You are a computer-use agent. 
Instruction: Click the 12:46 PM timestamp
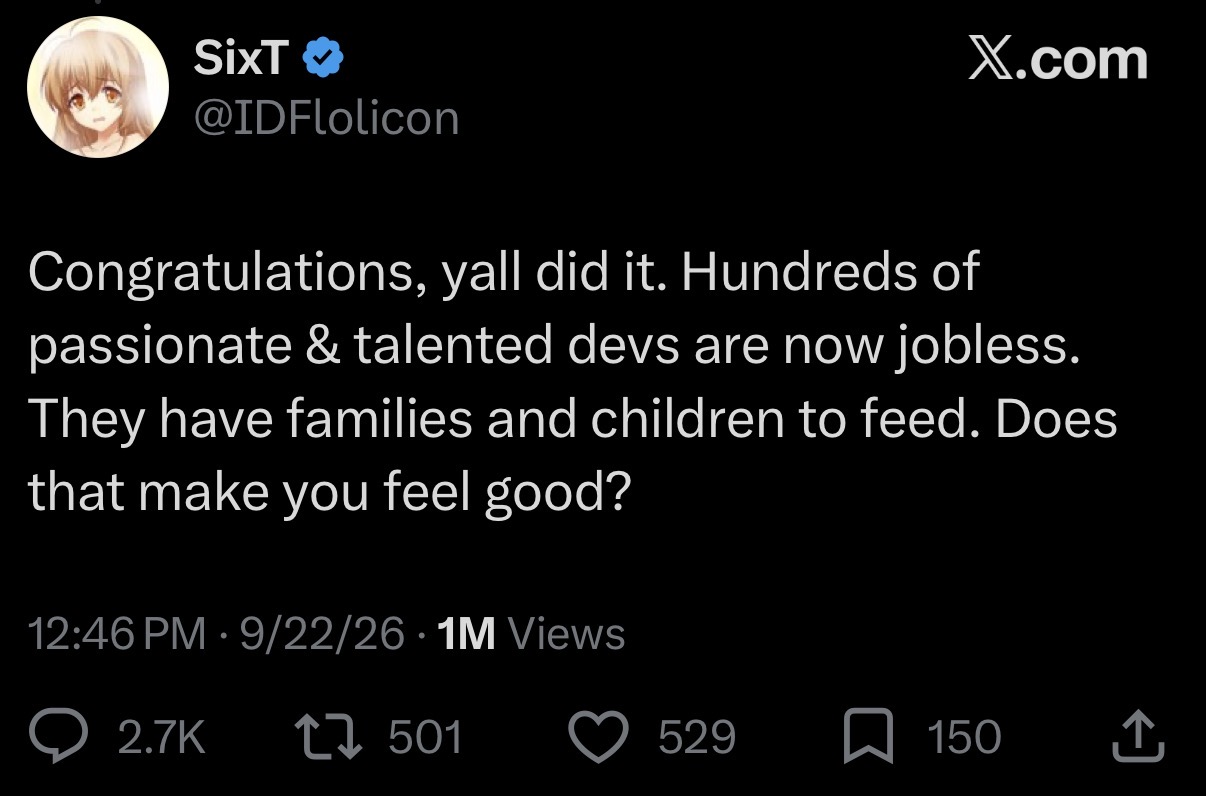coord(118,634)
